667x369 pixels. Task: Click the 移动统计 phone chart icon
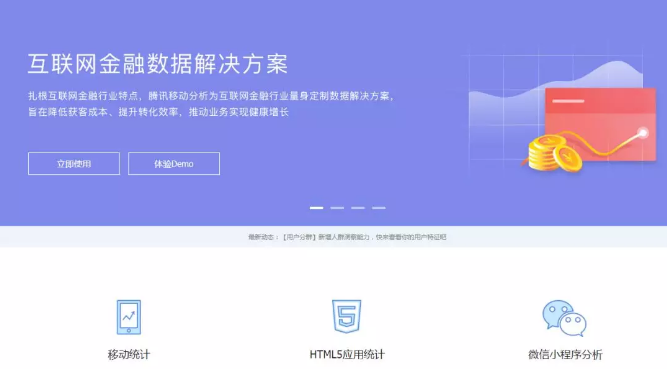[128, 317]
